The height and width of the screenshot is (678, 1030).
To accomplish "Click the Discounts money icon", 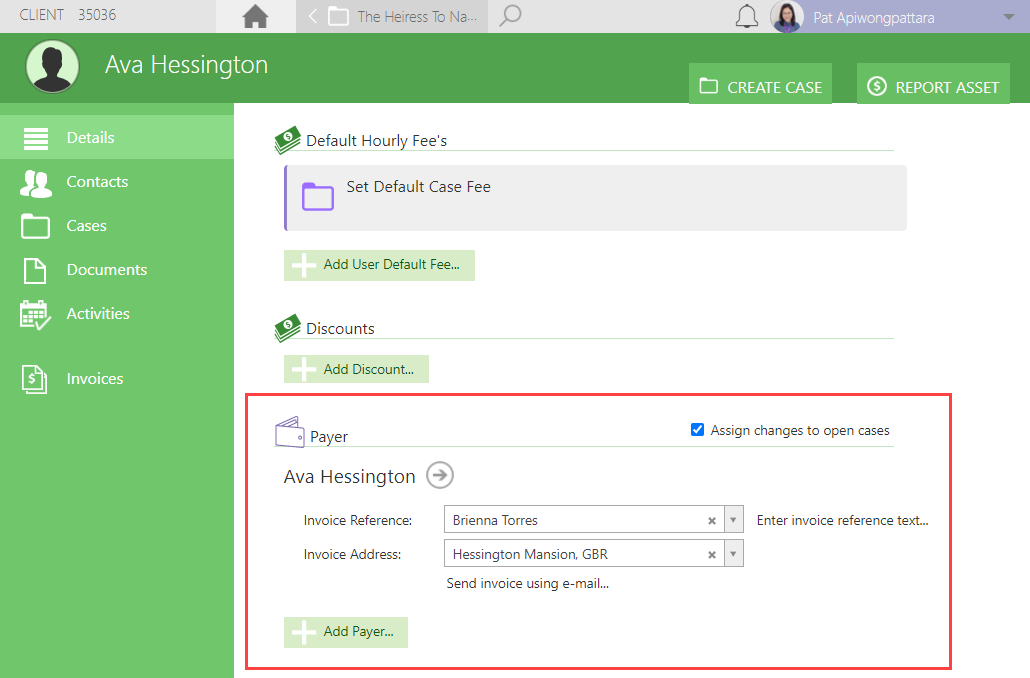I will tap(287, 328).
